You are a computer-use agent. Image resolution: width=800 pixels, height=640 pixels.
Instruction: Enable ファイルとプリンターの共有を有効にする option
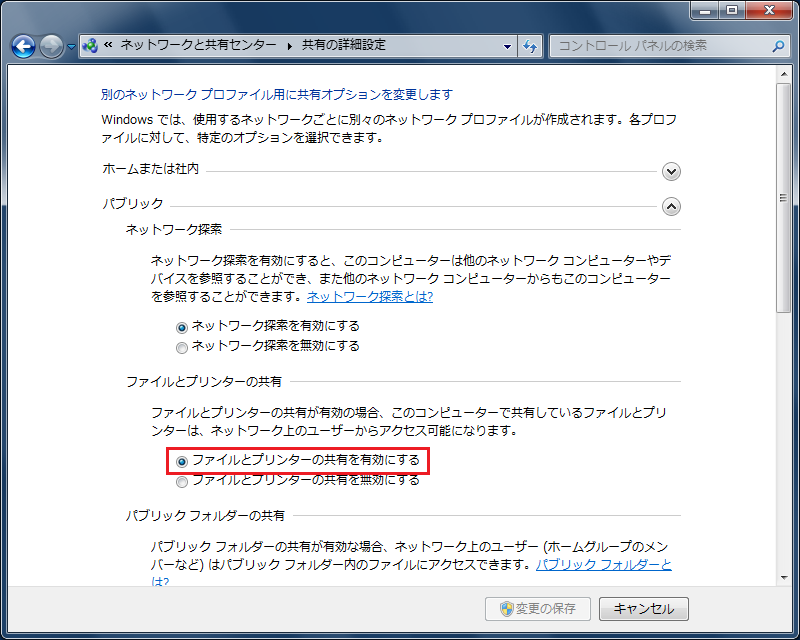[x=182, y=461]
